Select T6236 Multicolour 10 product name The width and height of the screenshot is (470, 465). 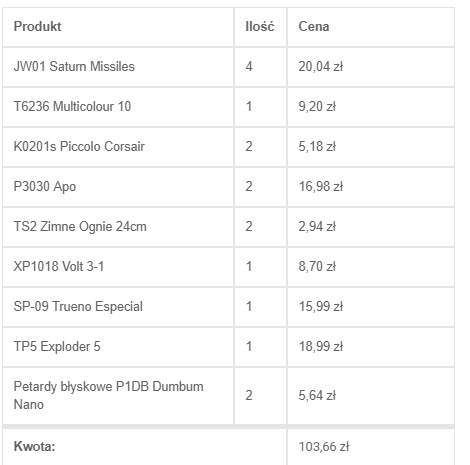click(72, 107)
